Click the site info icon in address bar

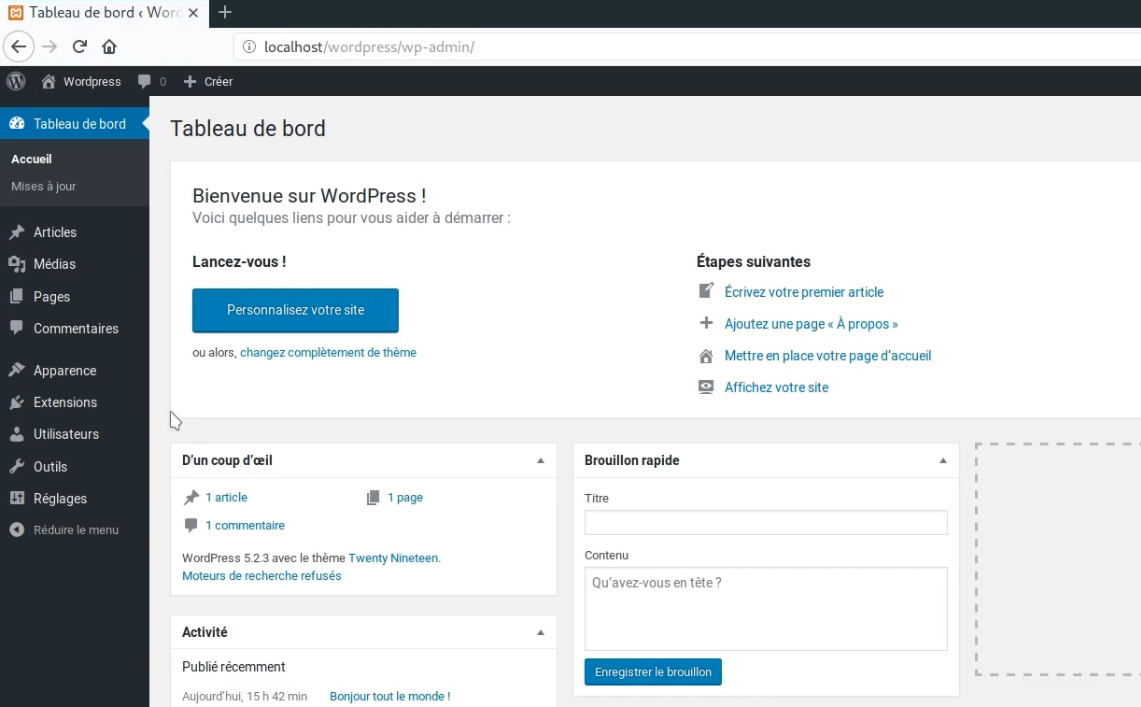click(x=249, y=47)
